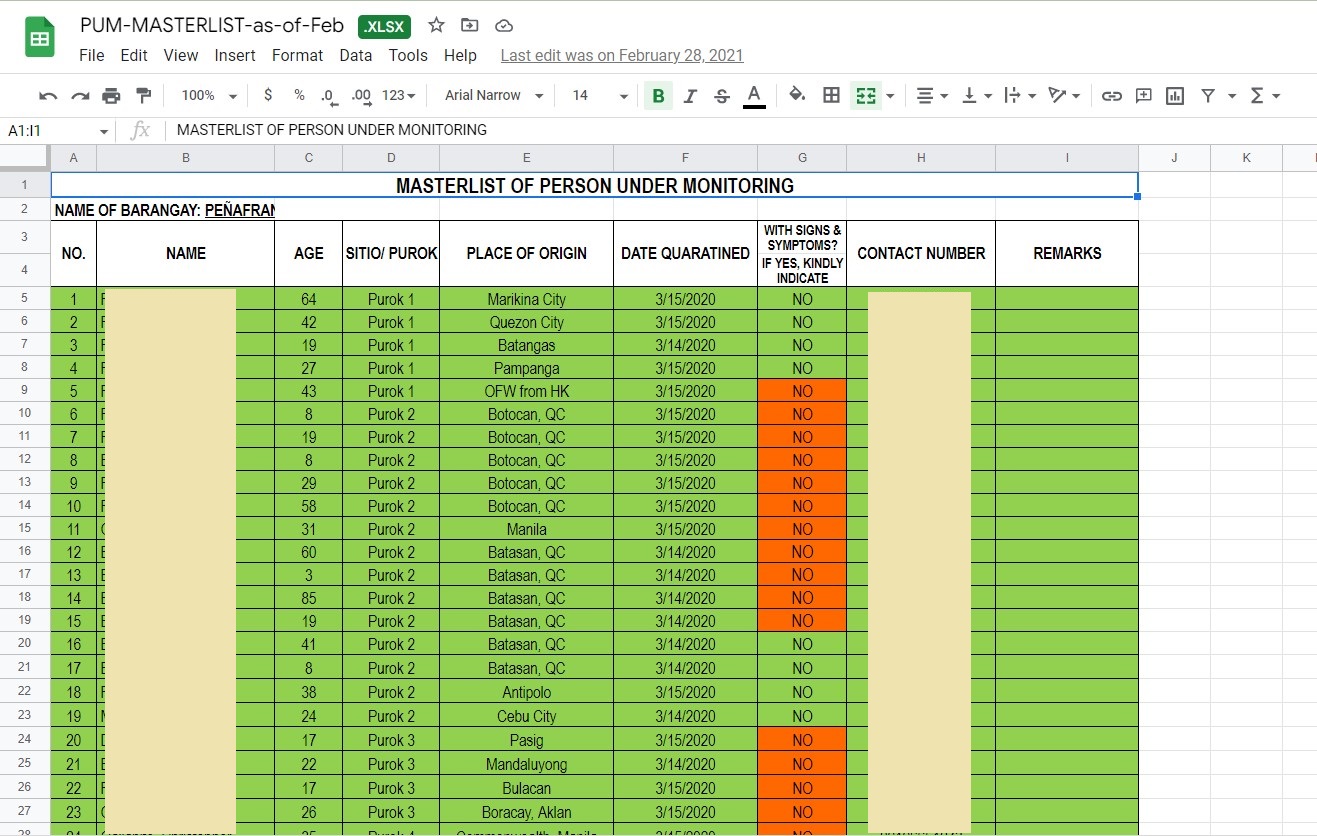Undo the last action
This screenshot has height=836, width=1317.
[48, 96]
